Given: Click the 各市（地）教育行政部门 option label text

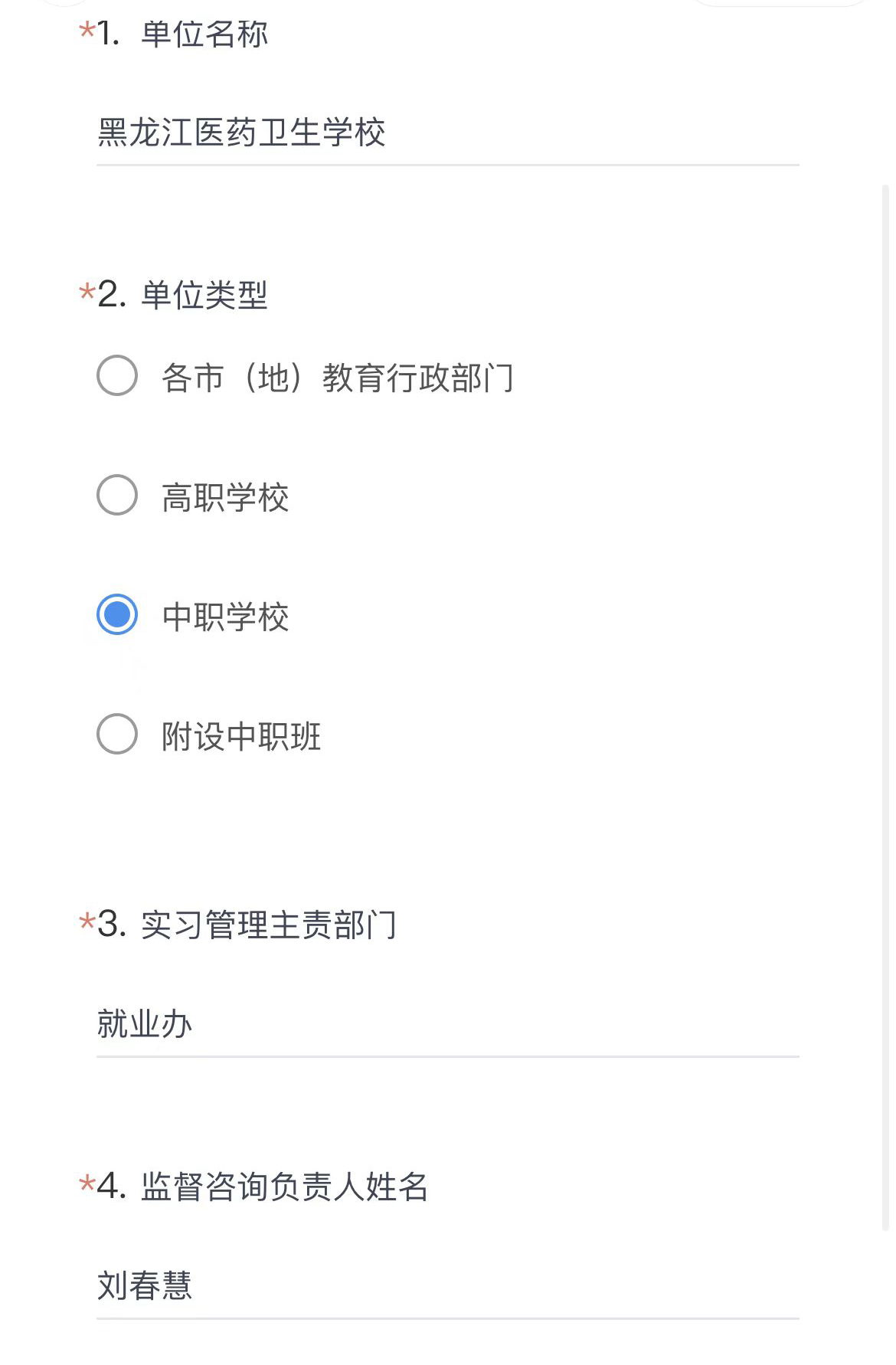Looking at the screenshot, I should 337,378.
